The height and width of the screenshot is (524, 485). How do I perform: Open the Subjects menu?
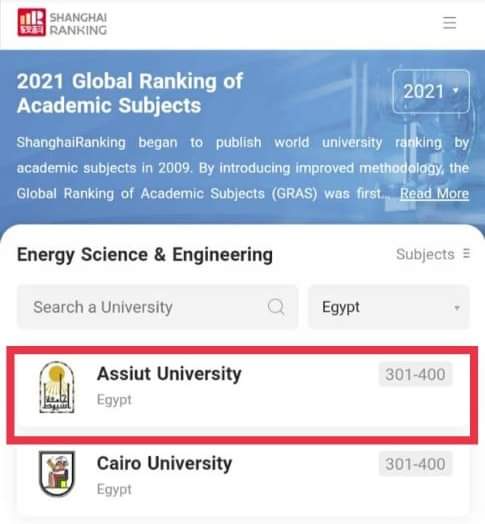tap(433, 254)
